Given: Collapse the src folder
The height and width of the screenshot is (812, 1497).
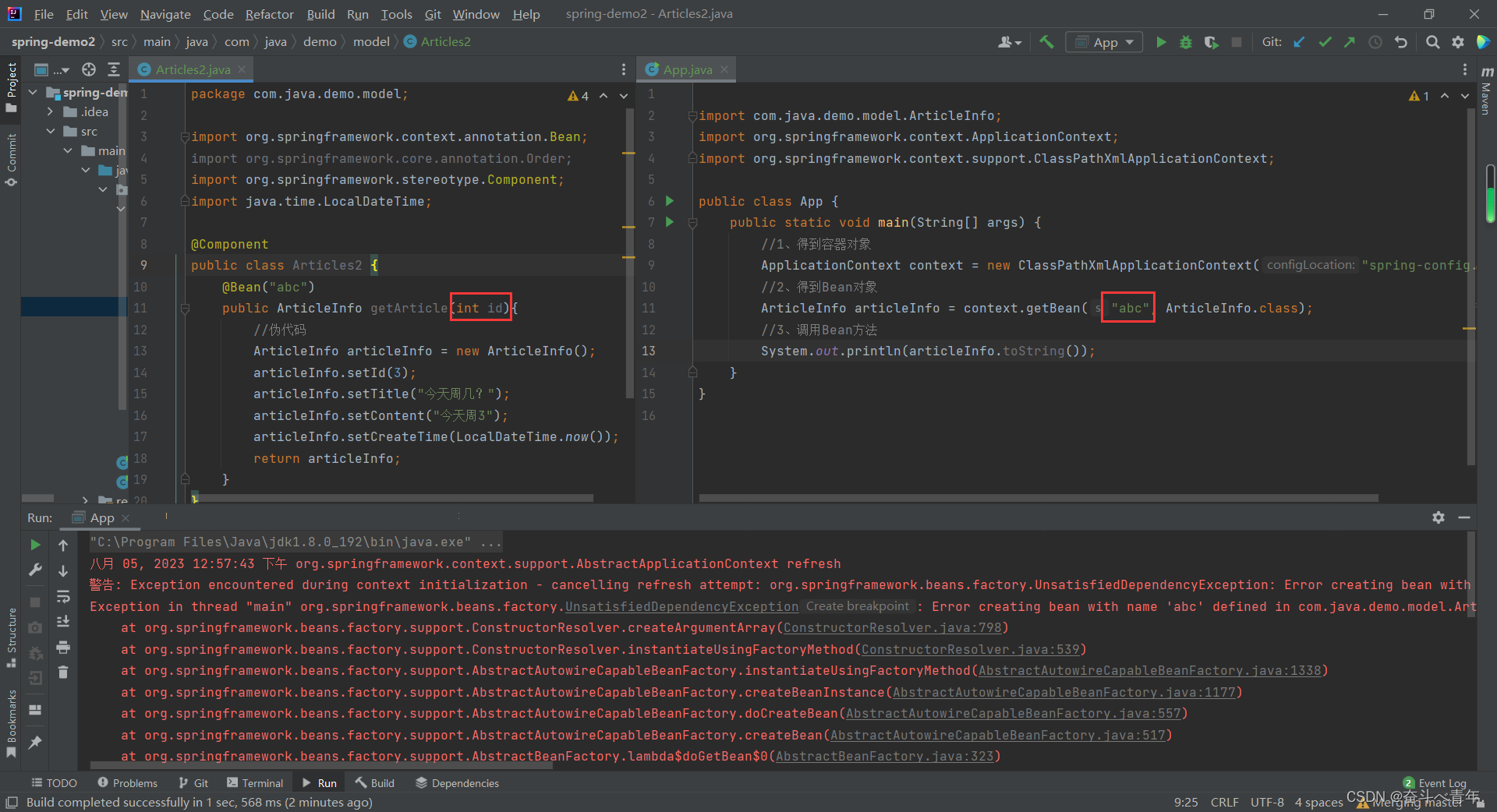Looking at the screenshot, I should click(x=50, y=131).
